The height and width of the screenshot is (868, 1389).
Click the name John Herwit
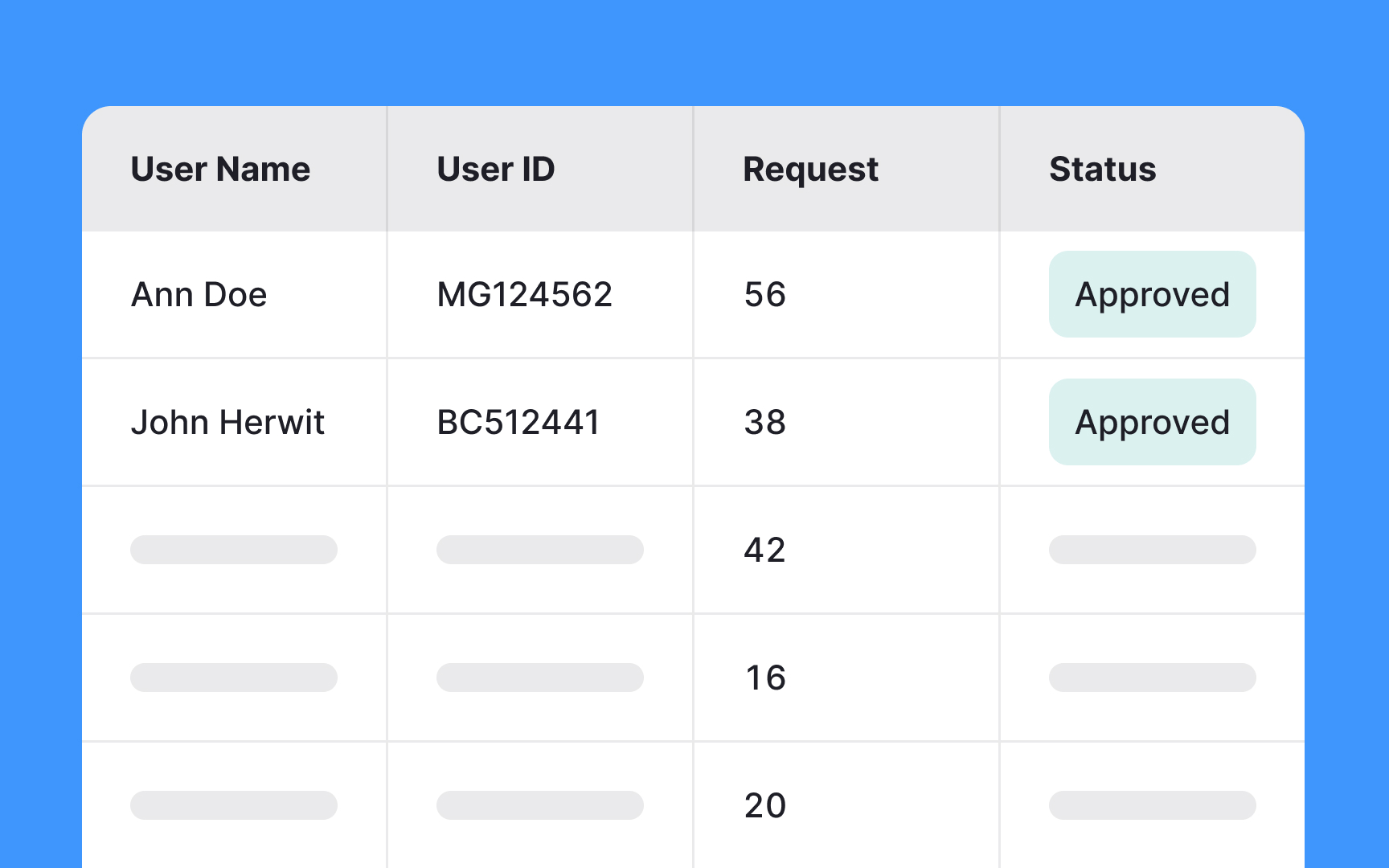tap(228, 422)
